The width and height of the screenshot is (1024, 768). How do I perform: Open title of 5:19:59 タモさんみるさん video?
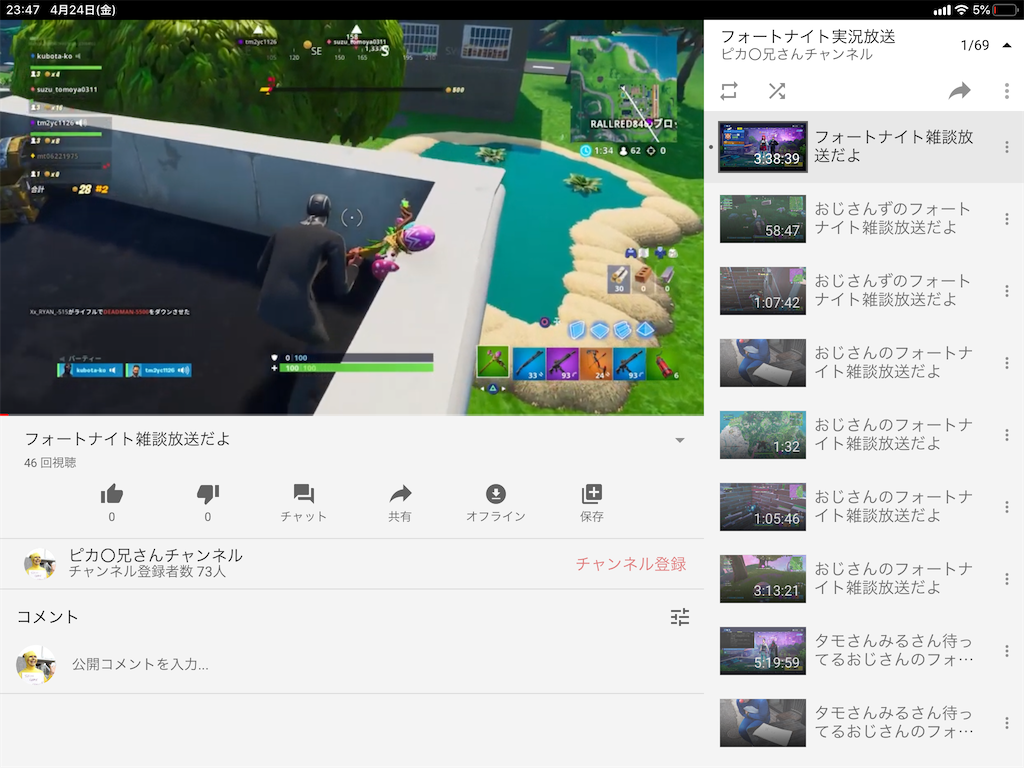(x=893, y=650)
